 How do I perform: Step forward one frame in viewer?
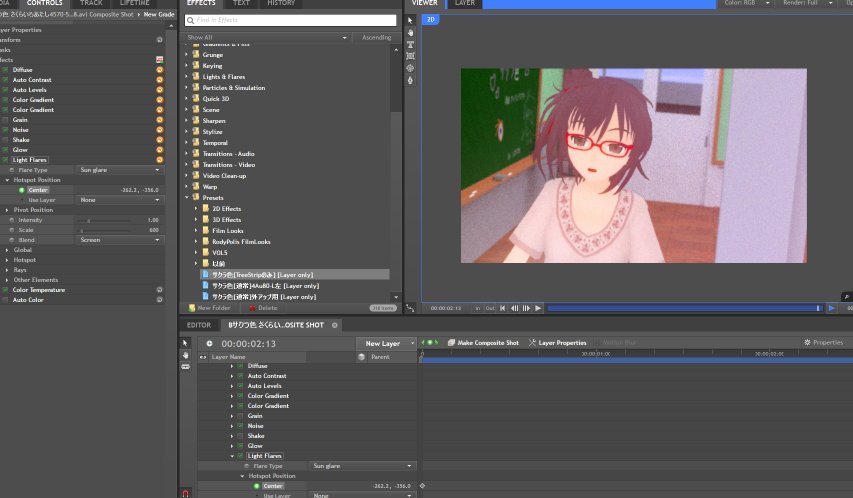(526, 308)
